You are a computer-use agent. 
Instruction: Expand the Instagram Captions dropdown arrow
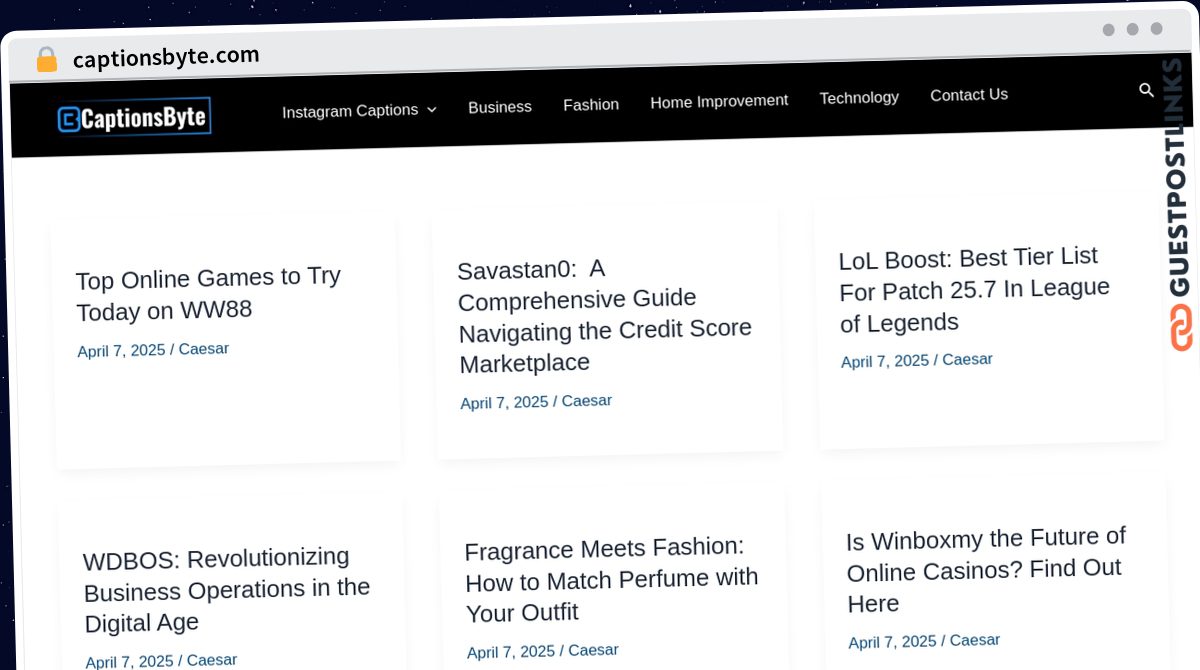click(x=431, y=109)
